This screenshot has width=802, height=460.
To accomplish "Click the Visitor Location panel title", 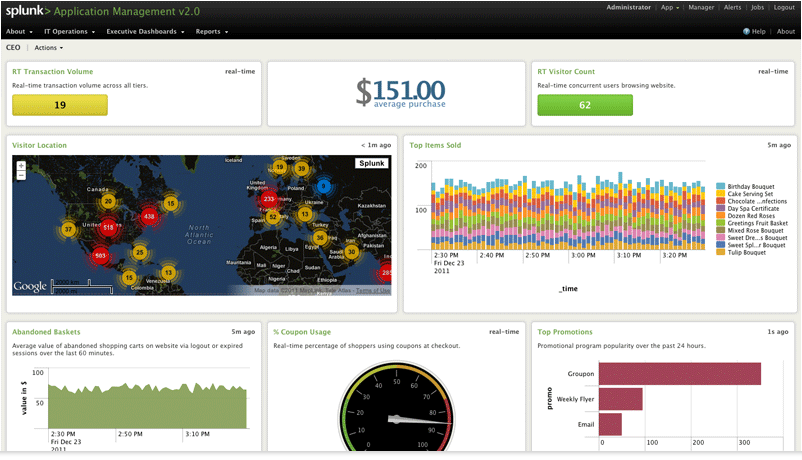I will pyautogui.click(x=39, y=145).
